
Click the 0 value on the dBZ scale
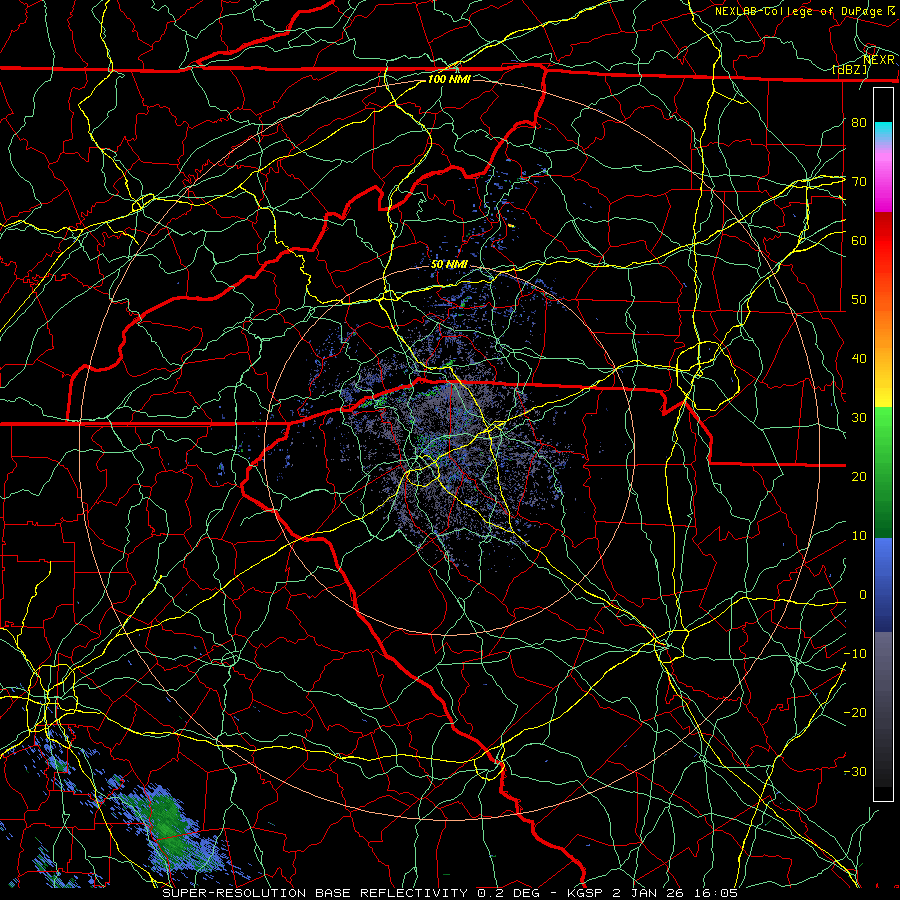(863, 595)
